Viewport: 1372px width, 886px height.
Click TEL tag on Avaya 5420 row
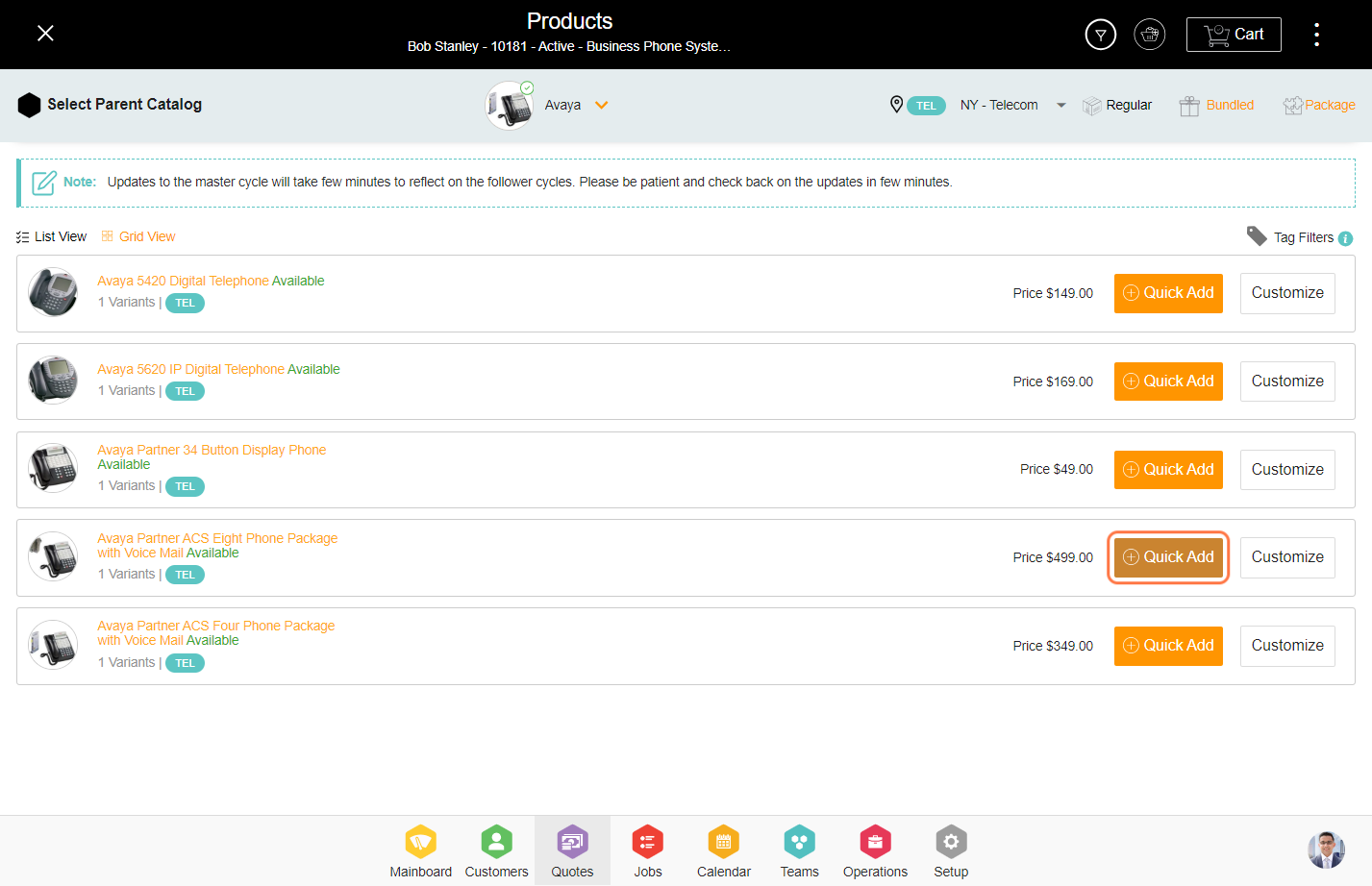tap(185, 303)
